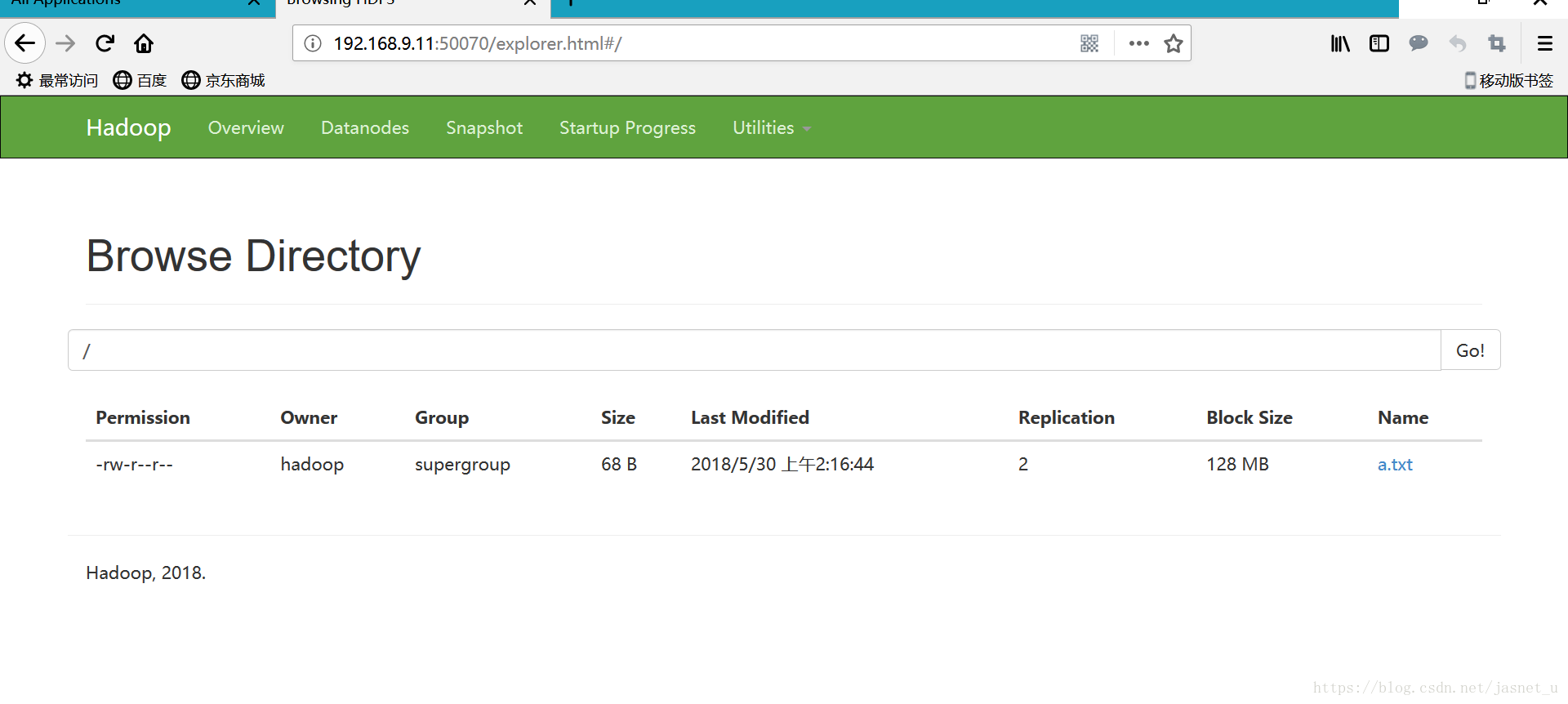Click the QR code icon in address bar
Viewport: 1568px width, 704px height.
1089,43
